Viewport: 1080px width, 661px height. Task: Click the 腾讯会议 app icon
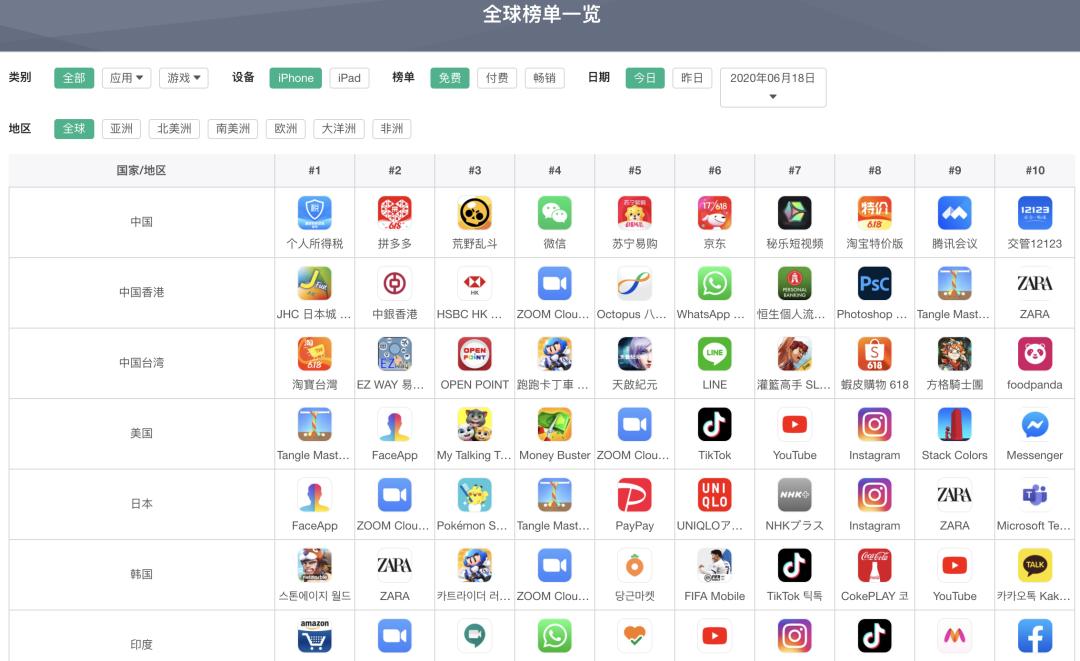click(x=955, y=213)
